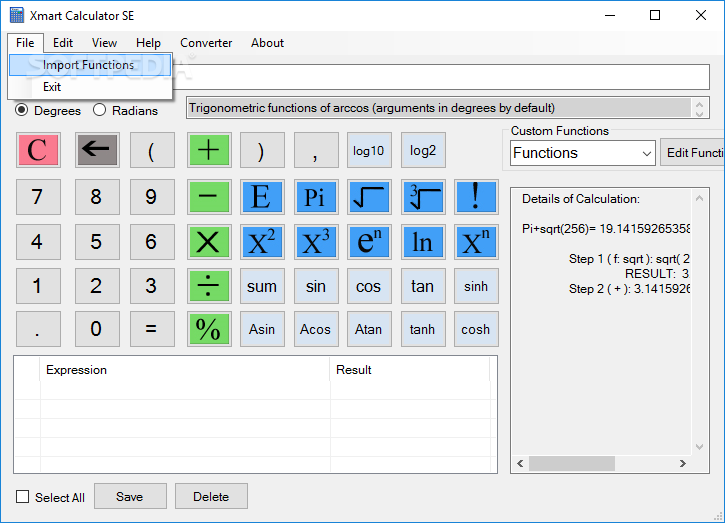725x523 pixels.
Task: Click the square root button
Action: coord(369,197)
